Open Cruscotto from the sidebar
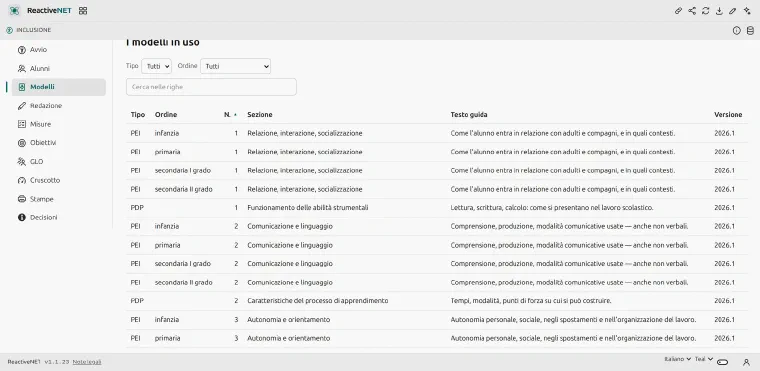Viewport: 760px width, 371px height. [45, 180]
